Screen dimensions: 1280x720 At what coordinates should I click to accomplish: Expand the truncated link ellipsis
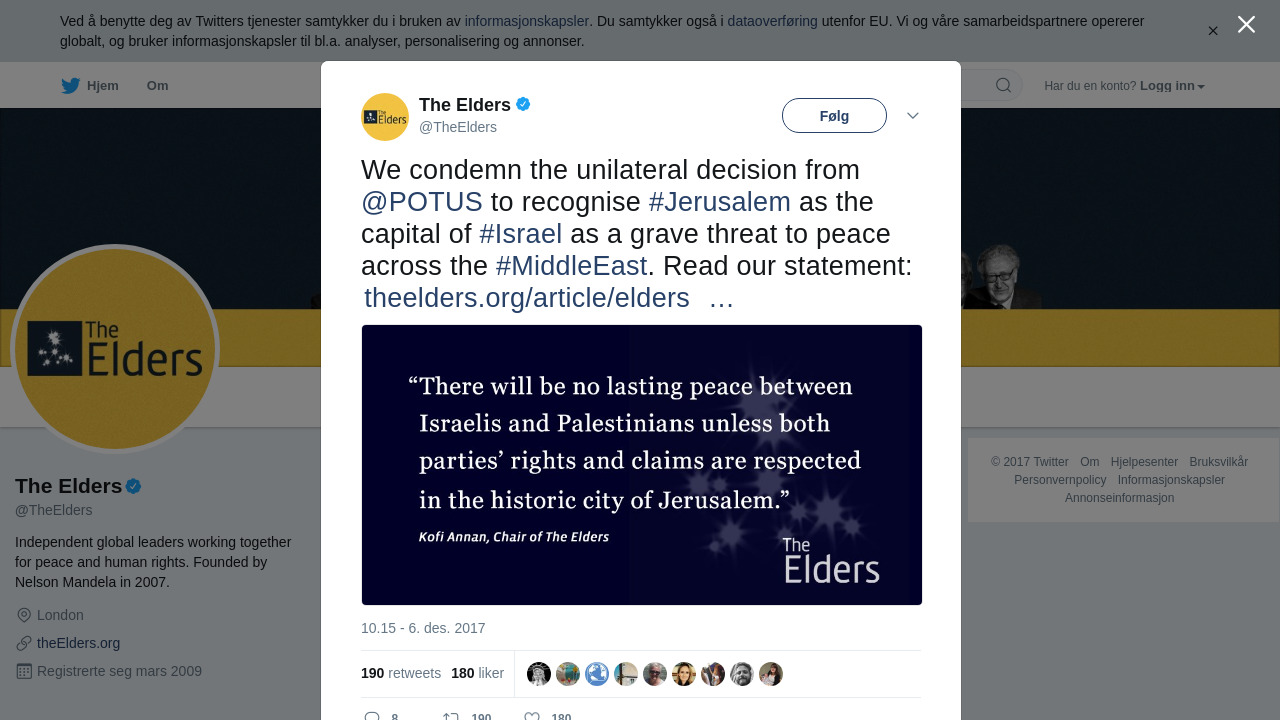[x=721, y=298]
